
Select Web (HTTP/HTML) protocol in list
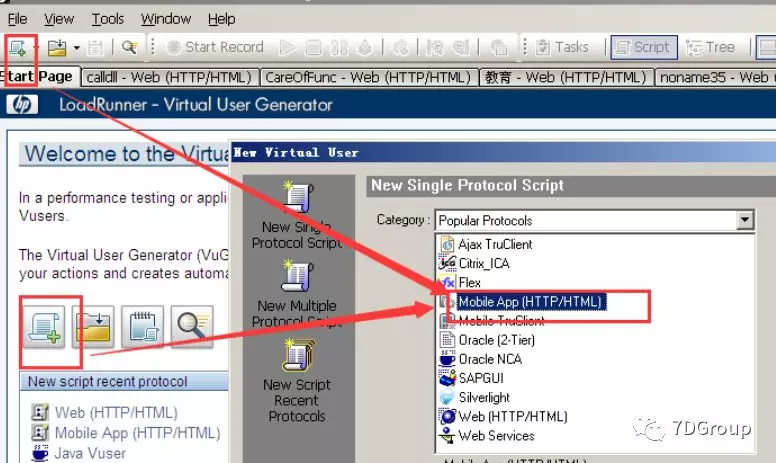(513, 417)
